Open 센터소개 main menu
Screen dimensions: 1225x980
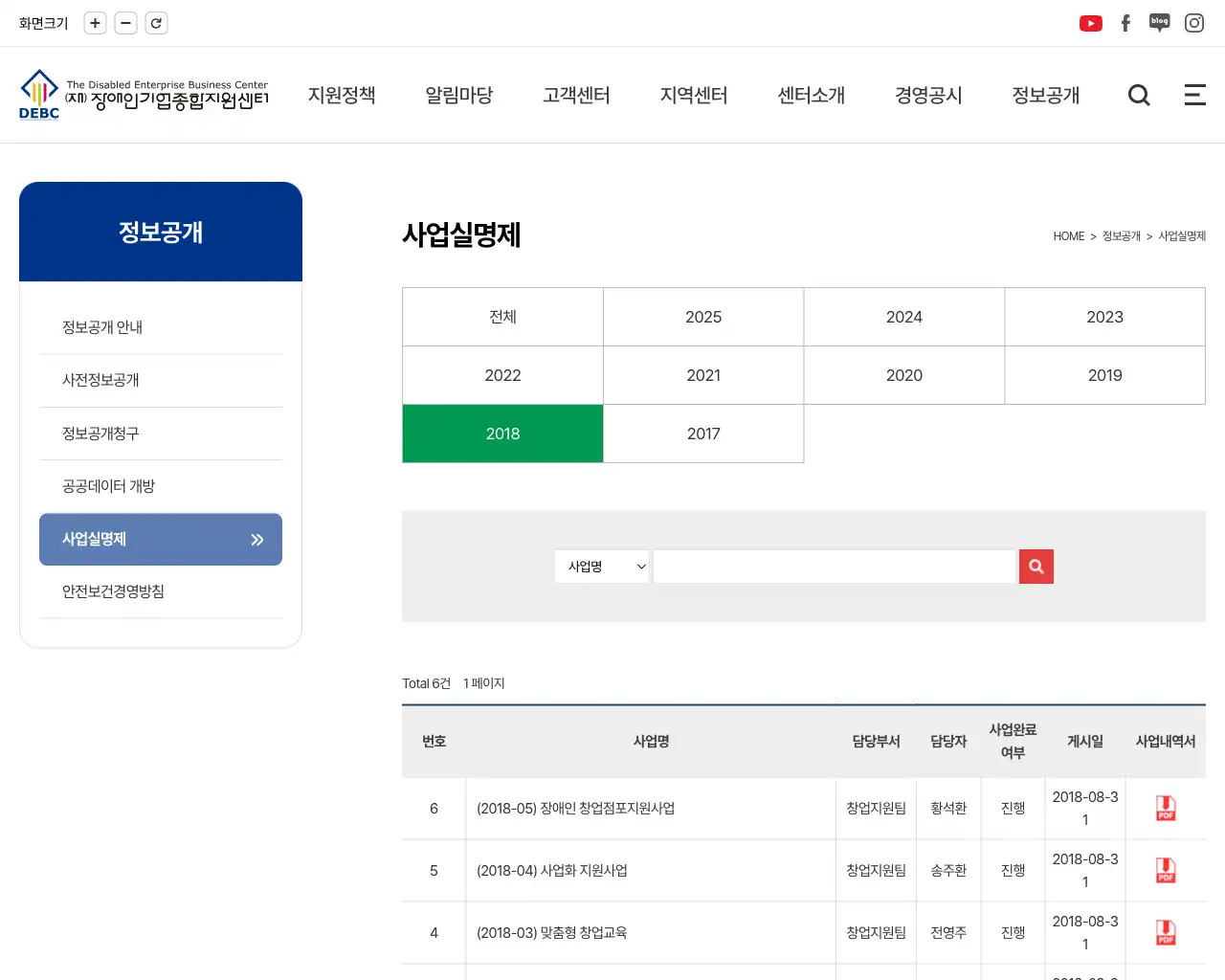point(812,95)
